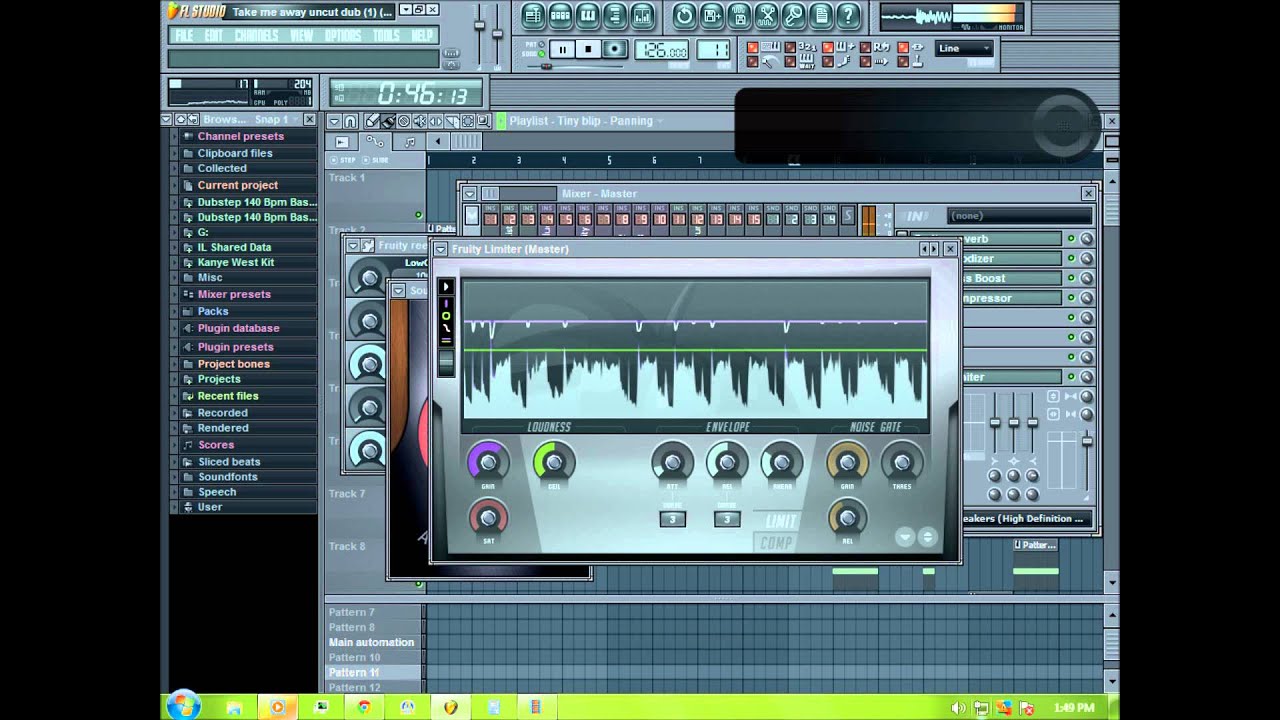This screenshot has width=1280, height=720.
Task: Open the step sequencer toolbar button
Action: pyautogui.click(x=560, y=15)
